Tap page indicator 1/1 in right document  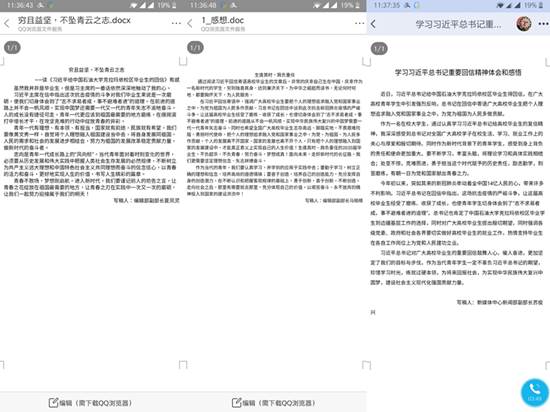[x=379, y=48]
